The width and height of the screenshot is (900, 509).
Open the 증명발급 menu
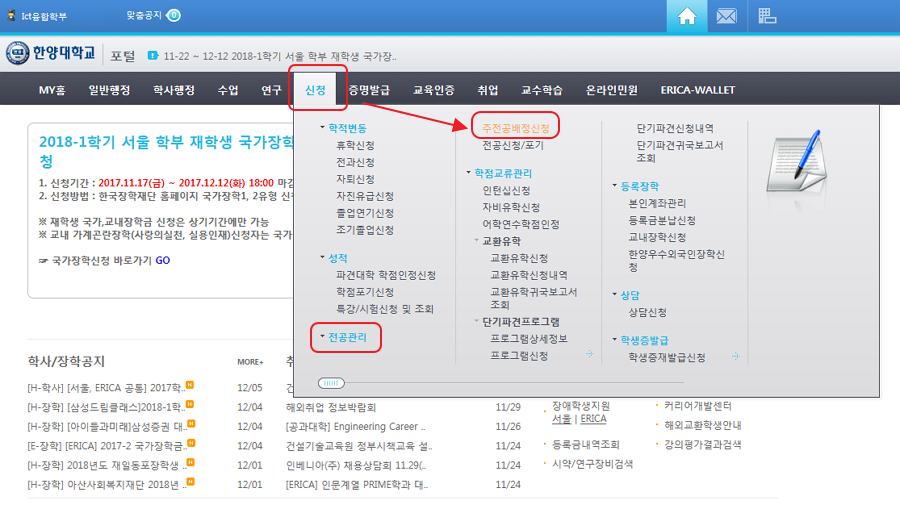click(368, 90)
